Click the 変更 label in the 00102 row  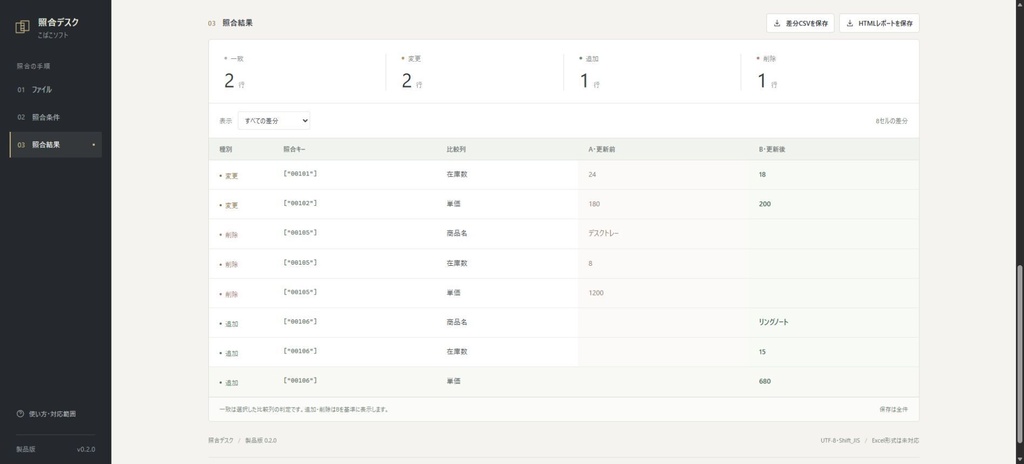click(x=231, y=205)
